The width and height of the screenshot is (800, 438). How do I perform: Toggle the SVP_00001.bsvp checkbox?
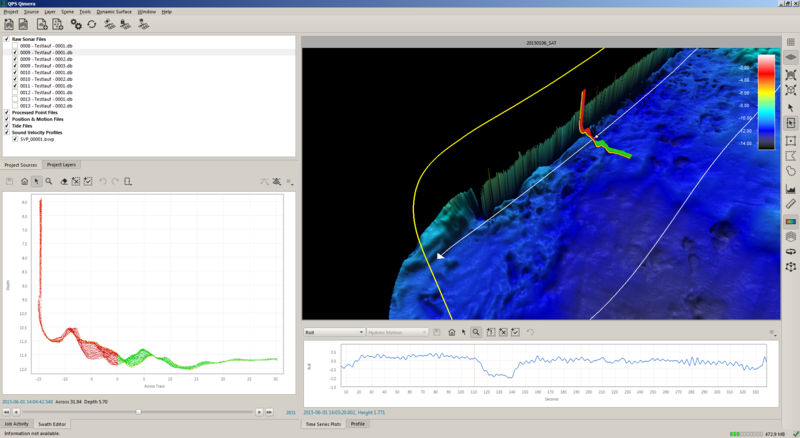click(x=15, y=139)
